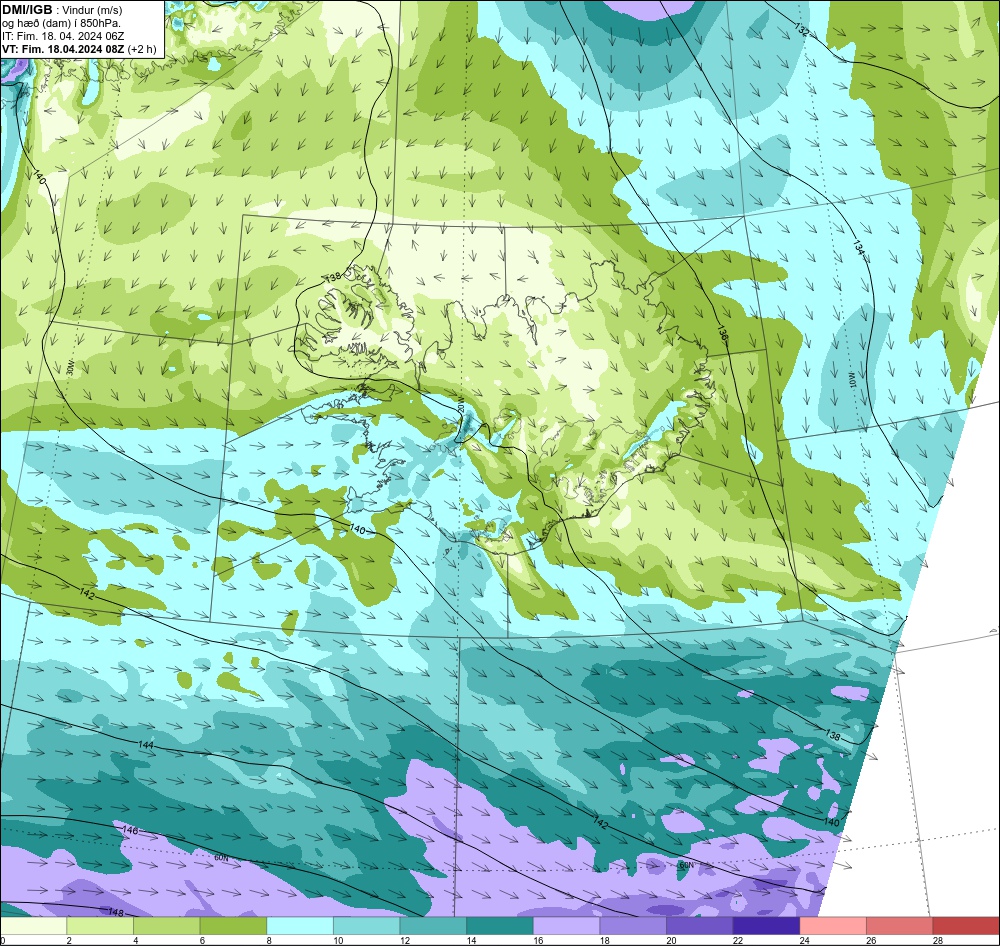Click the 18–20 m/s purple legend swatch

click(633, 926)
